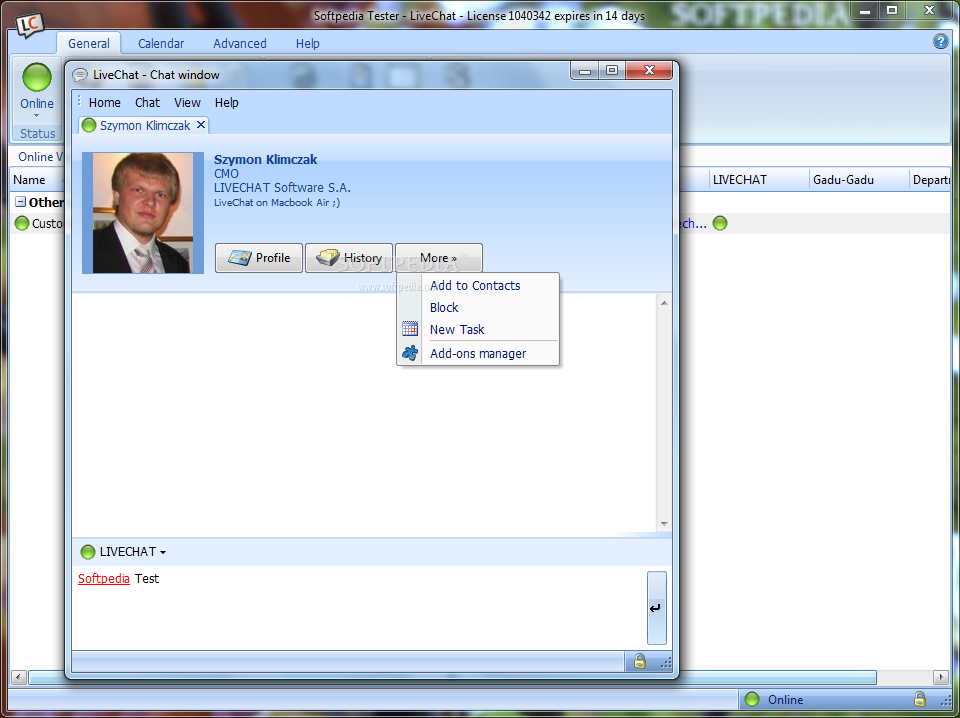Click the red Softpedia text in the message box
Screen dimensions: 960x718
(x=103, y=579)
